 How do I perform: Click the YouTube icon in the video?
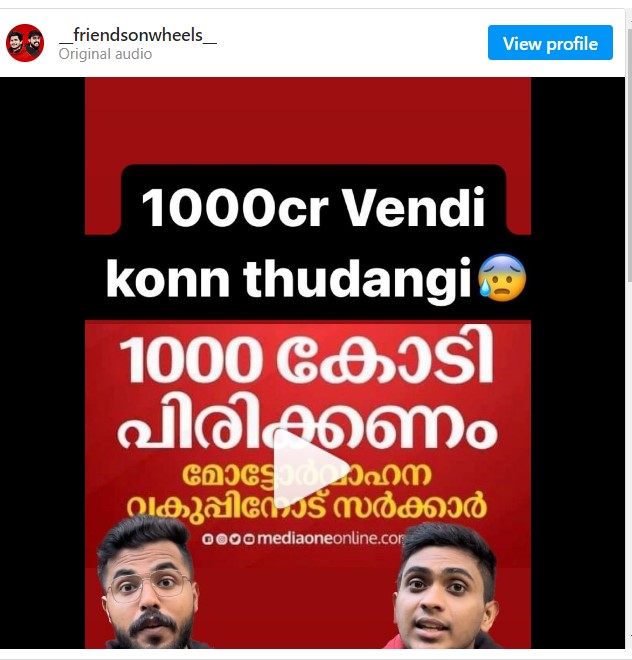249,539
